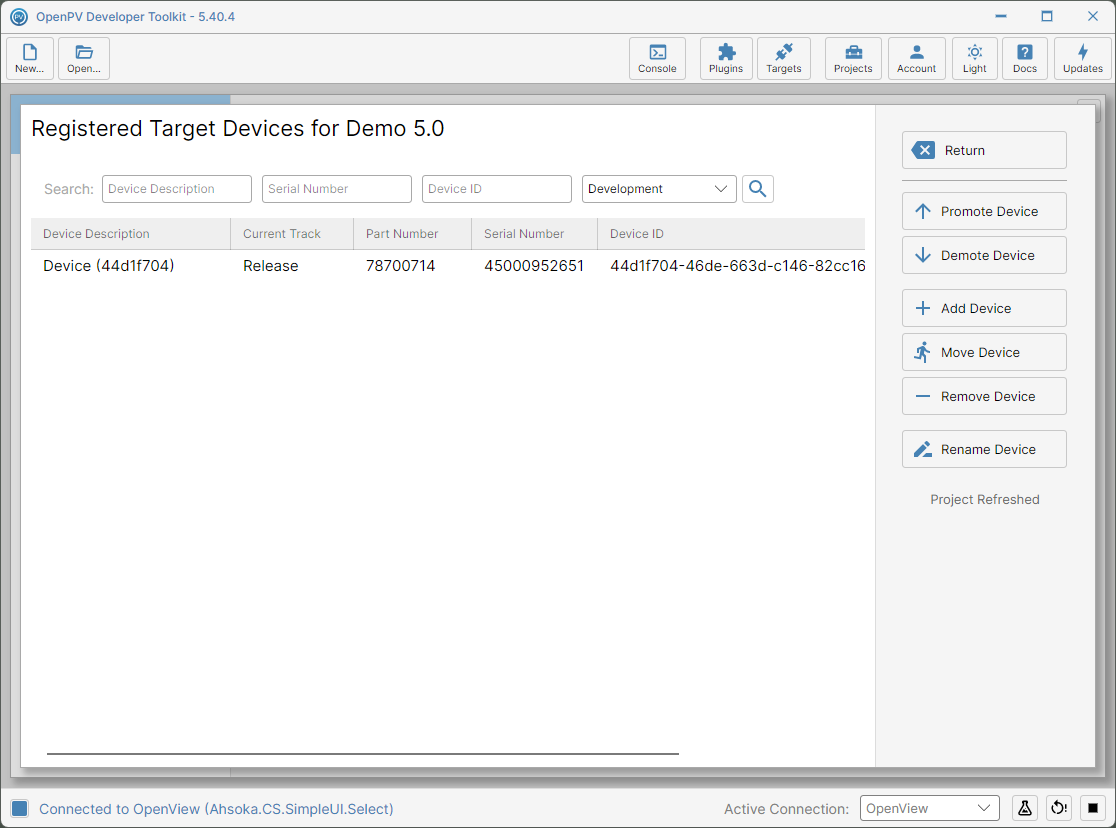Click the flask icon in status bar

pyautogui.click(x=1025, y=808)
